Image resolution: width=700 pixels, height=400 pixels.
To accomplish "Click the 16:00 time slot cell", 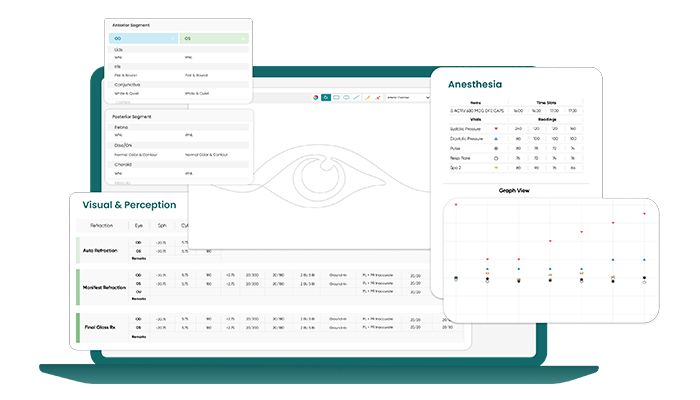I will point(518,110).
